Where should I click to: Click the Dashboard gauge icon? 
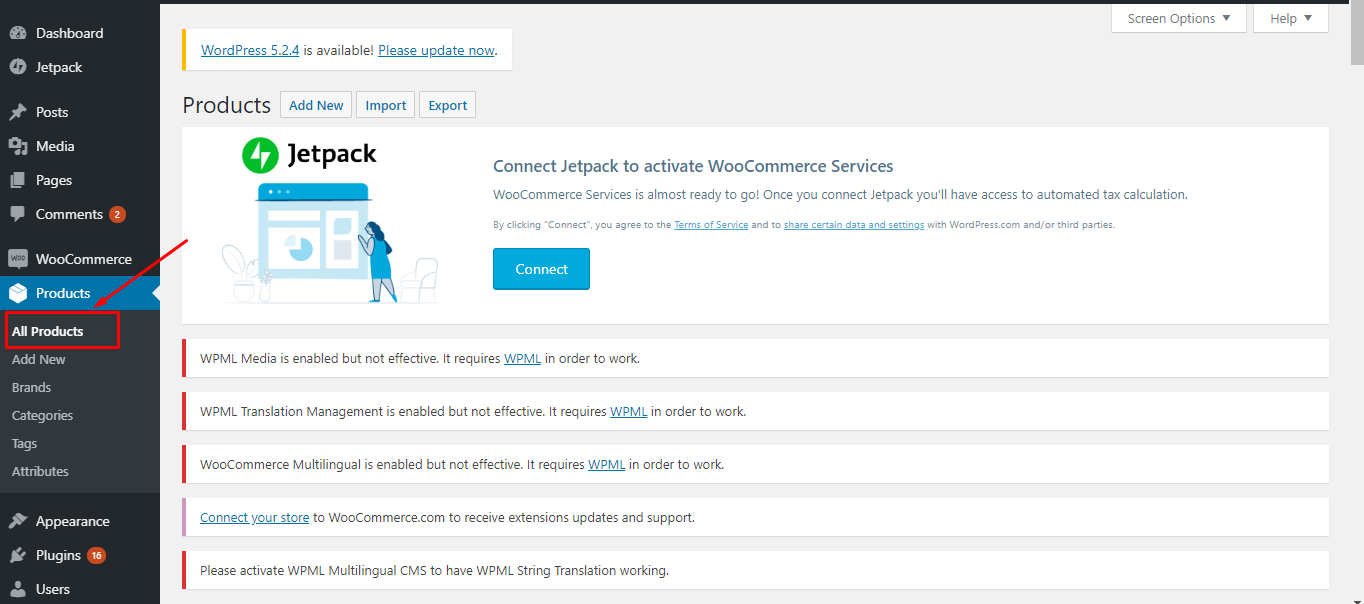click(18, 33)
